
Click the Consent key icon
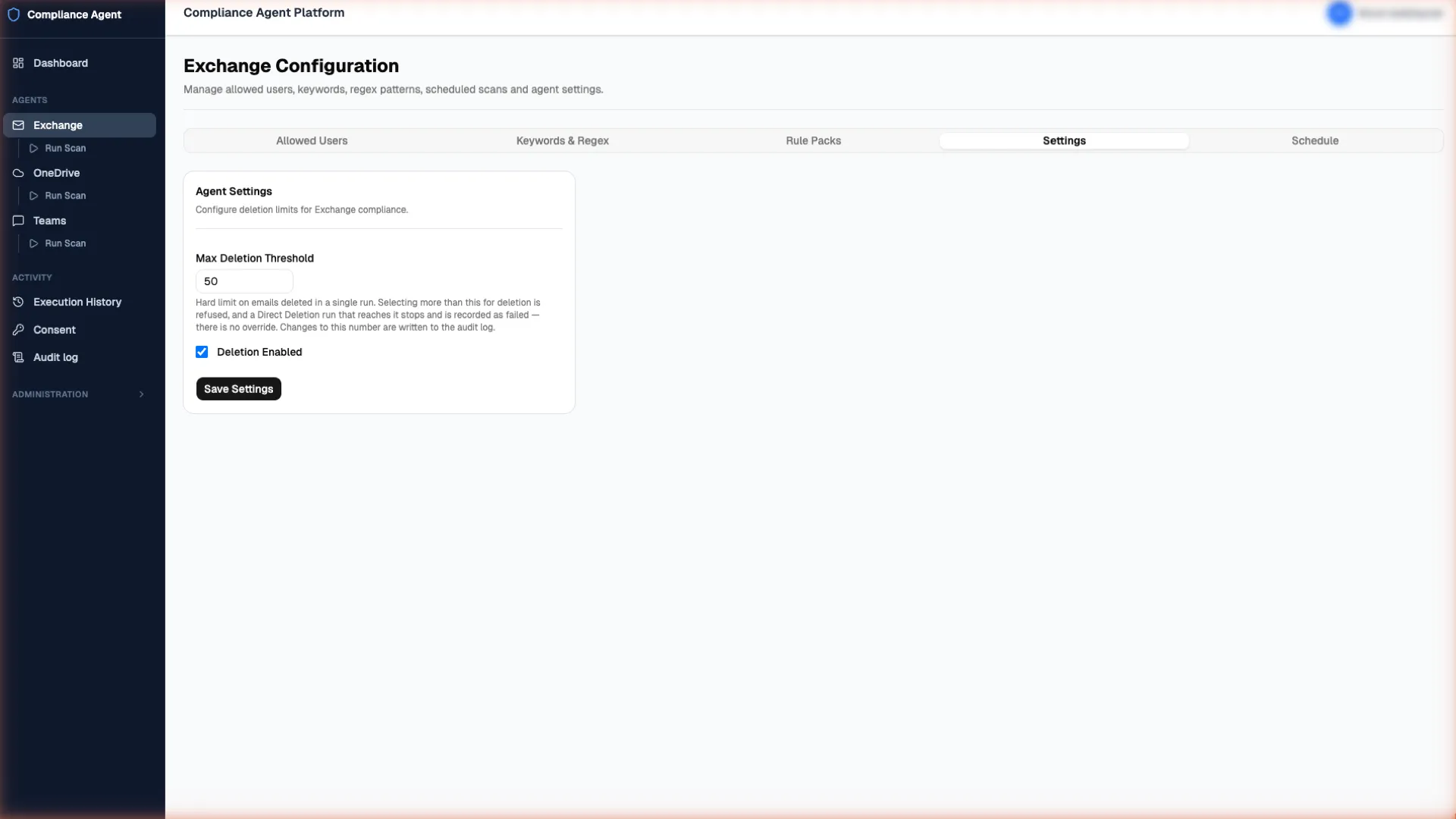pyautogui.click(x=18, y=330)
